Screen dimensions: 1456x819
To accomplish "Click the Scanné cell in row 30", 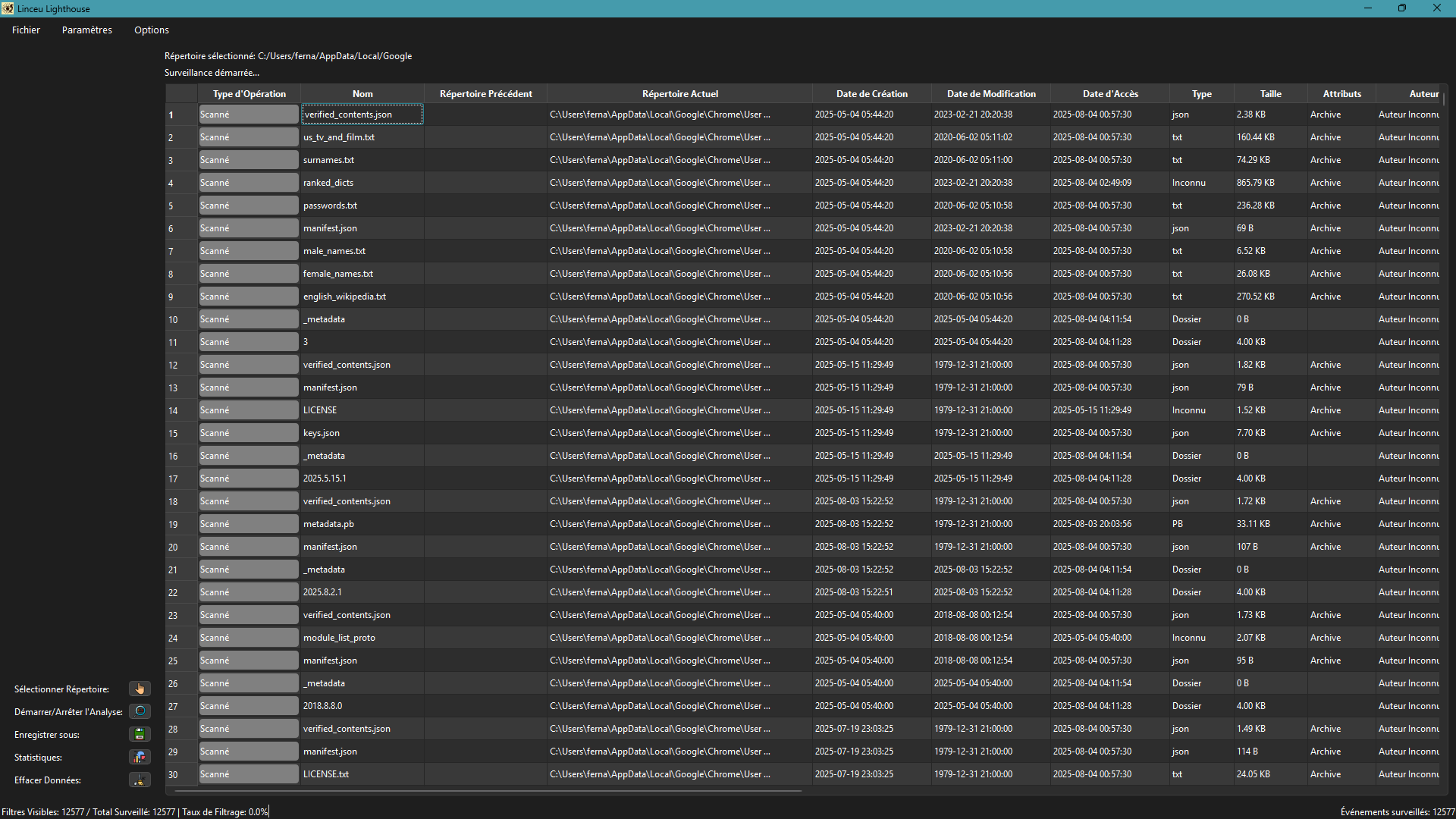I will (248, 774).
